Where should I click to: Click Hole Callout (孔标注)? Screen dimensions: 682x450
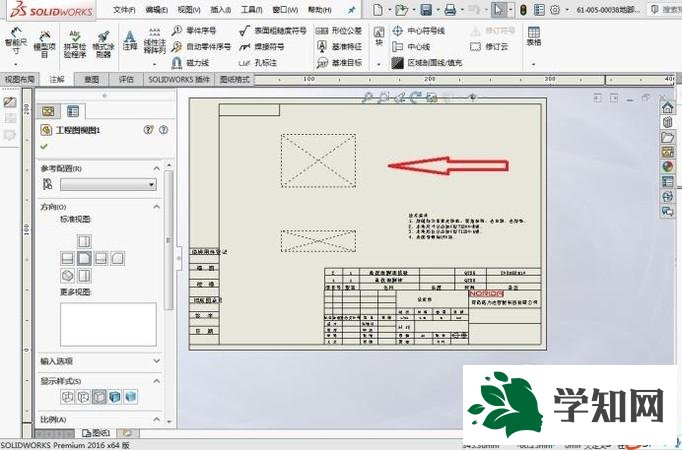click(x=258, y=63)
